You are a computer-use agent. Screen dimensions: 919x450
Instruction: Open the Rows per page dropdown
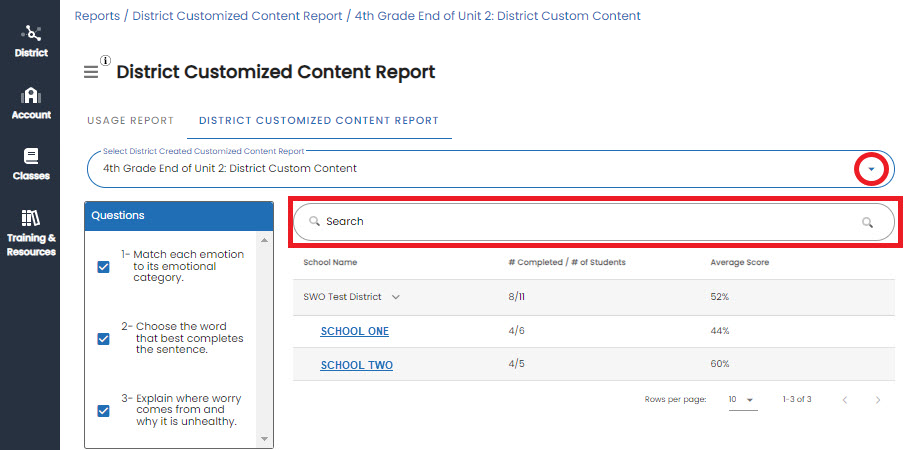click(743, 400)
